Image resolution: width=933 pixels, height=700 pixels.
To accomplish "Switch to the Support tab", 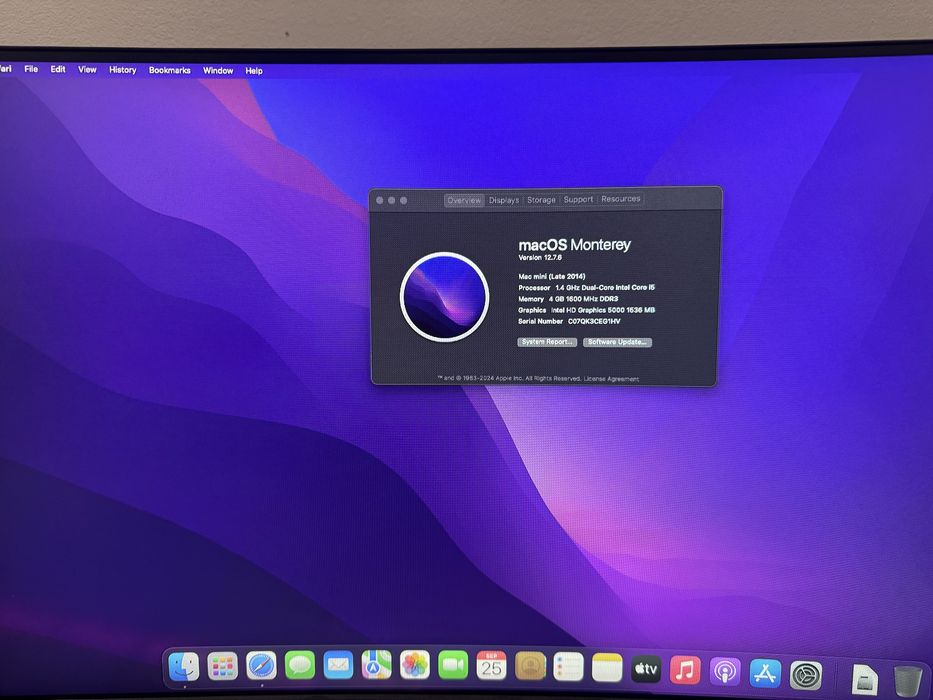I will point(578,199).
